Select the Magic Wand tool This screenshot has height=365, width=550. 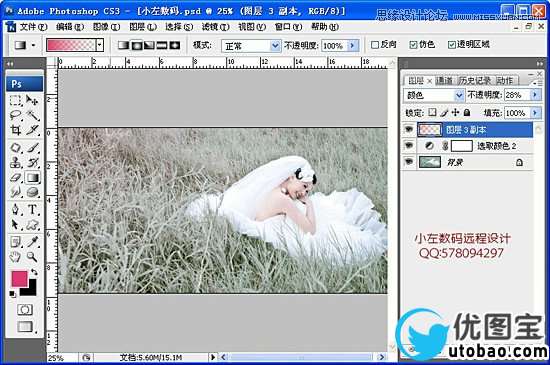point(32,115)
